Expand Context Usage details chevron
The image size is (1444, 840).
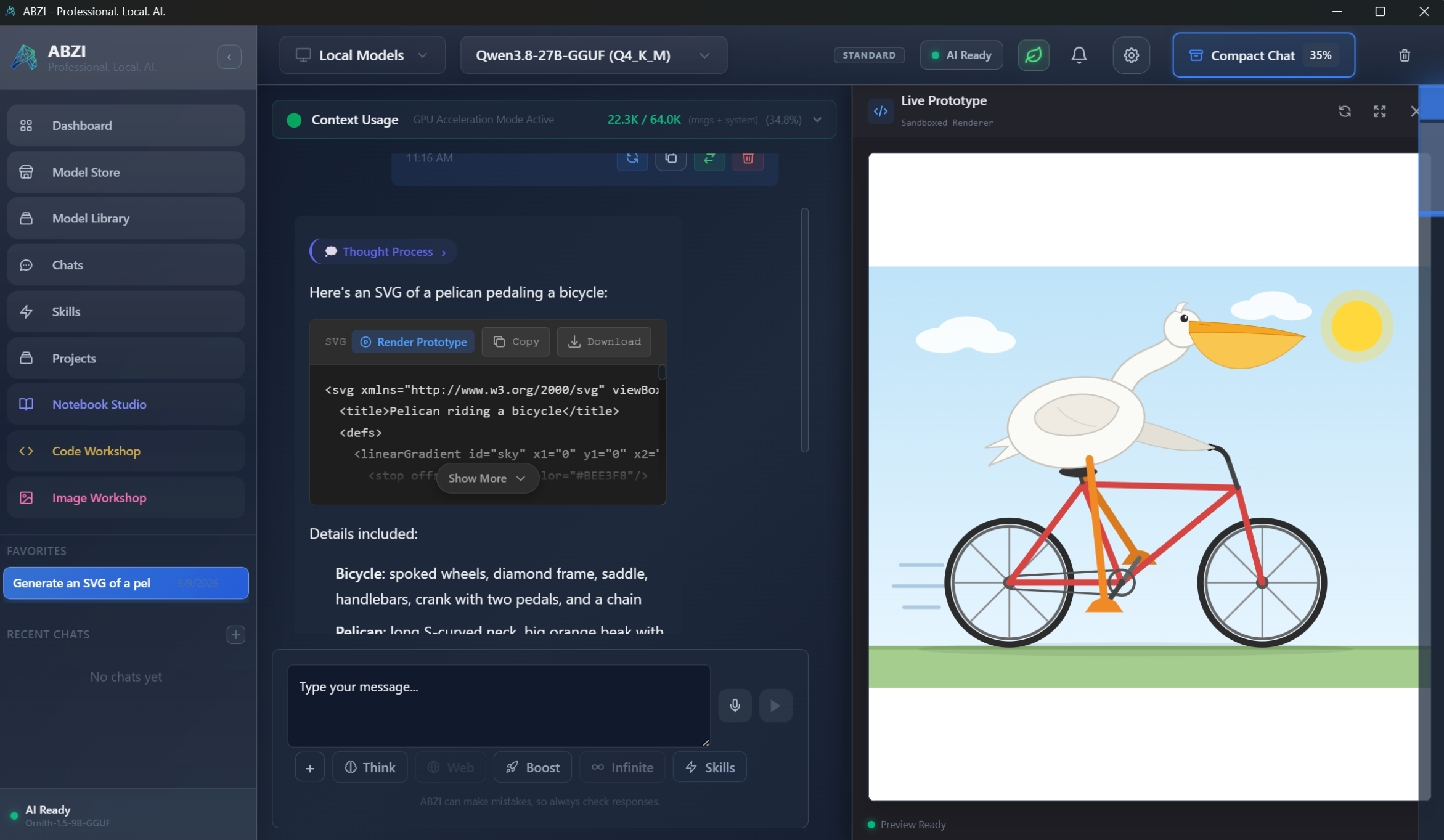[817, 120]
